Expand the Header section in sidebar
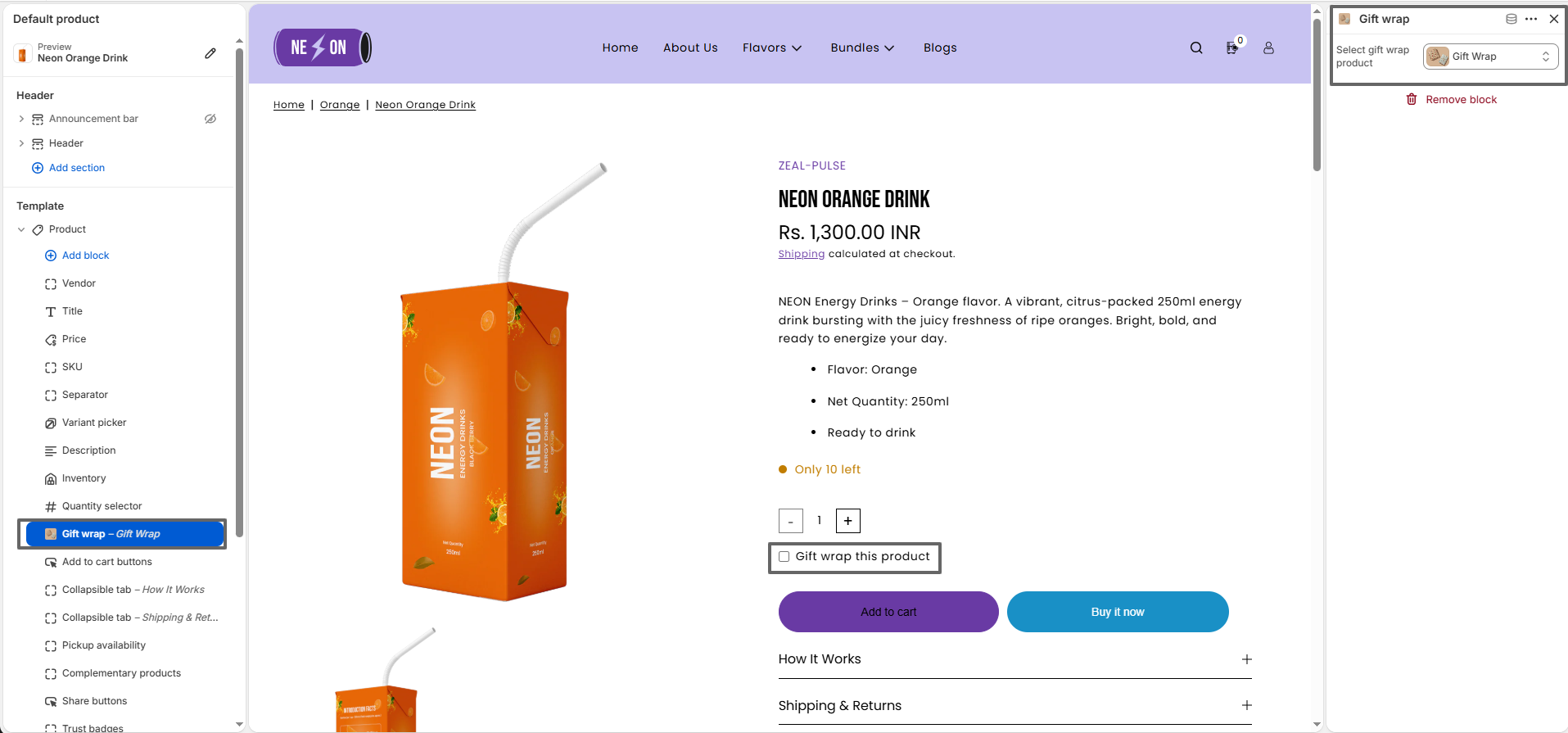Image resolution: width=1568 pixels, height=733 pixels. (21, 143)
